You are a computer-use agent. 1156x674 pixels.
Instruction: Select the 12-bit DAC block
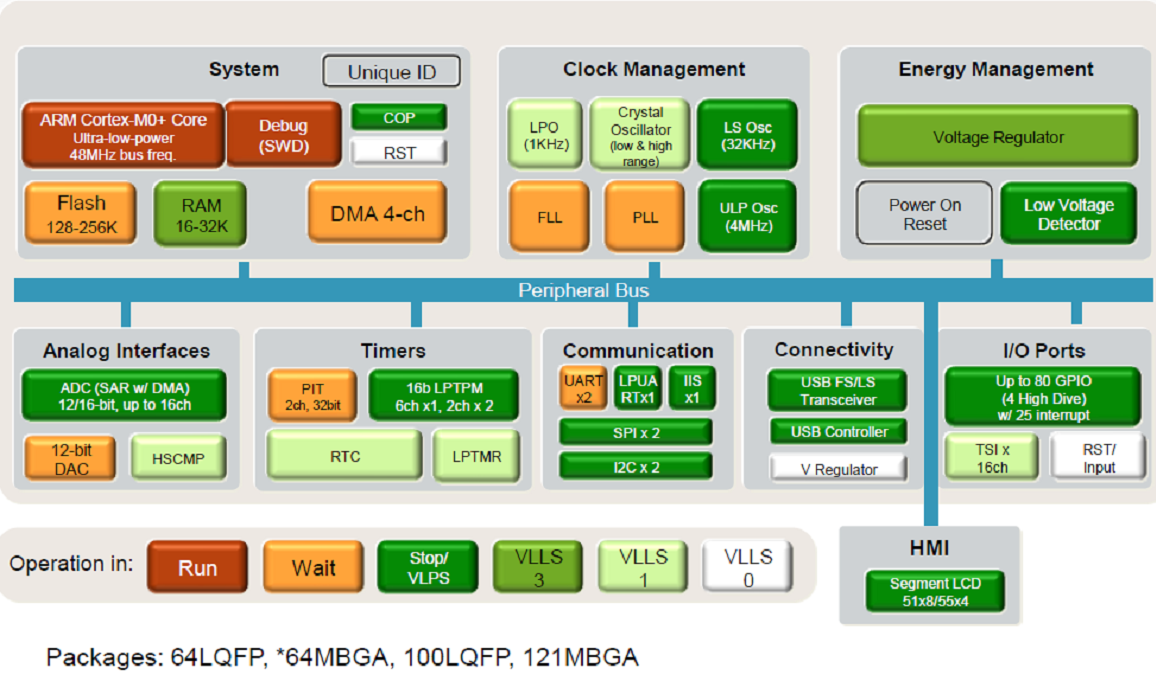[x=70, y=458]
